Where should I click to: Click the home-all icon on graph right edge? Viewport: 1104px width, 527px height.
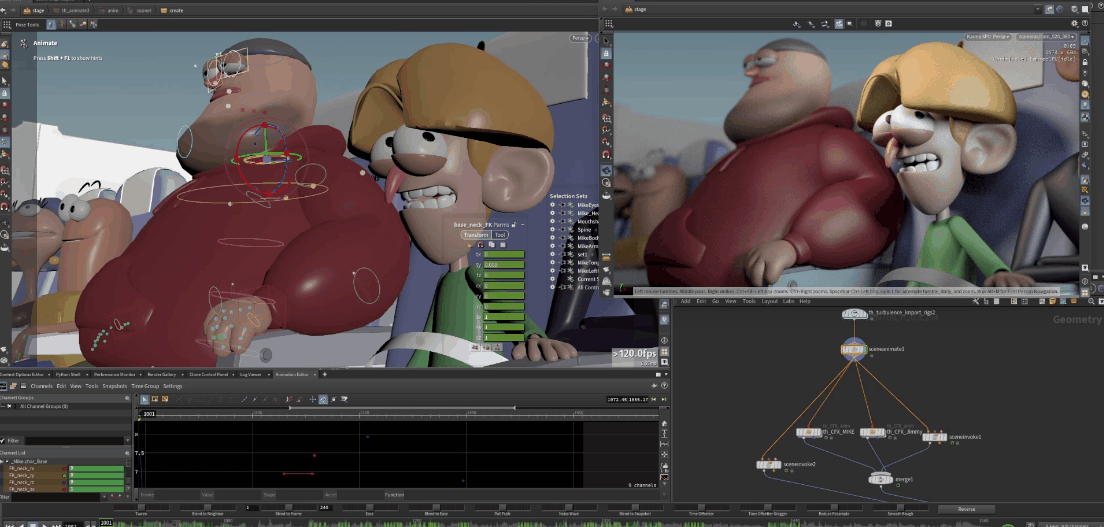tap(664, 423)
